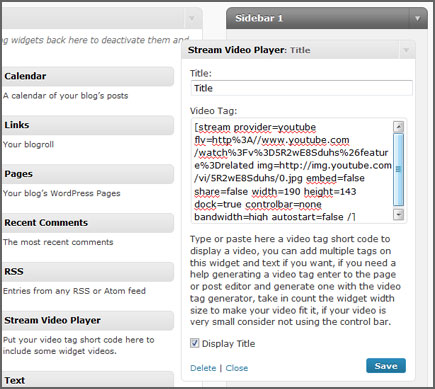Select the Pages widget bar
435x389 pixels.
click(x=88, y=174)
